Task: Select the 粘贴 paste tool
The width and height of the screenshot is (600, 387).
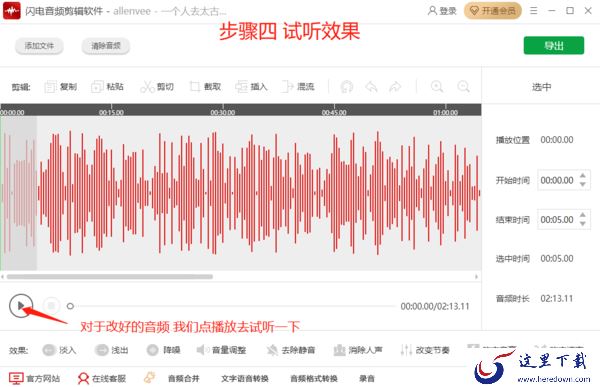Action: click(108, 87)
